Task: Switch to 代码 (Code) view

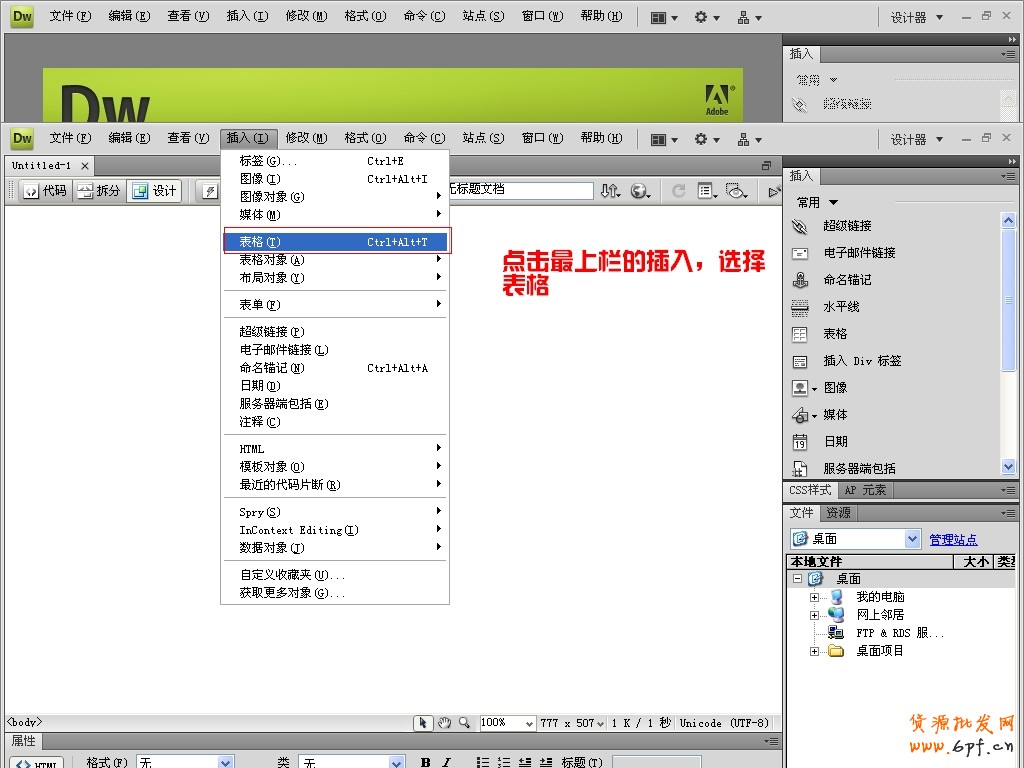Action: click(x=45, y=191)
